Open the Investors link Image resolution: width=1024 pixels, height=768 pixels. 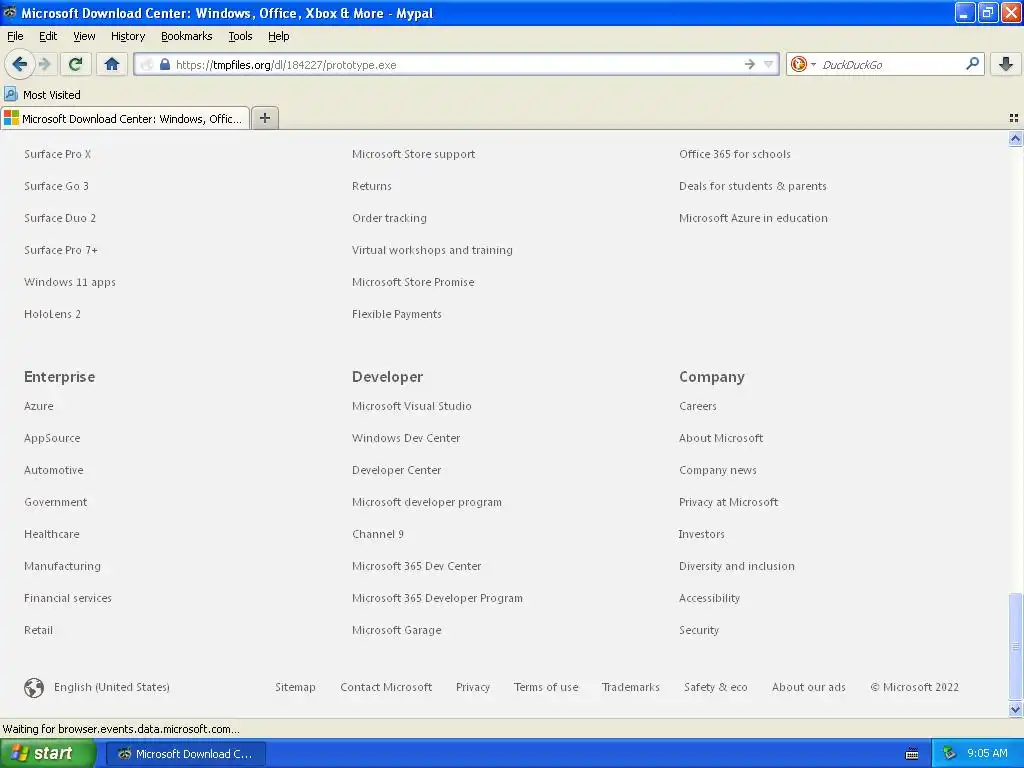[x=701, y=534]
